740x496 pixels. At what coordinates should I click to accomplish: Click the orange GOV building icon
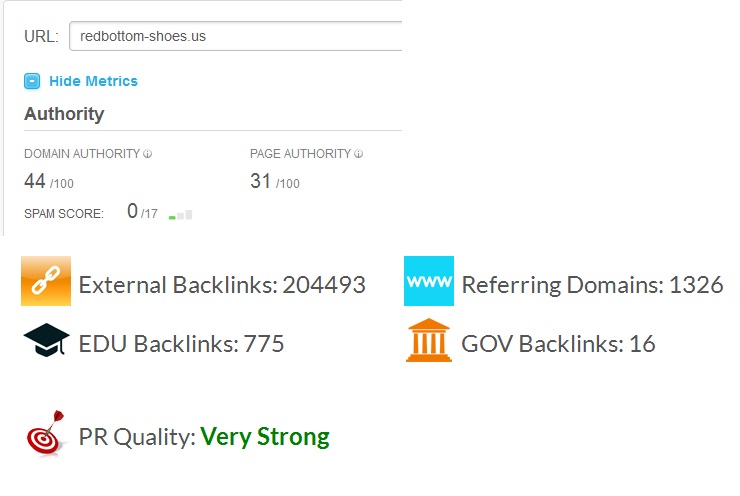(x=428, y=341)
